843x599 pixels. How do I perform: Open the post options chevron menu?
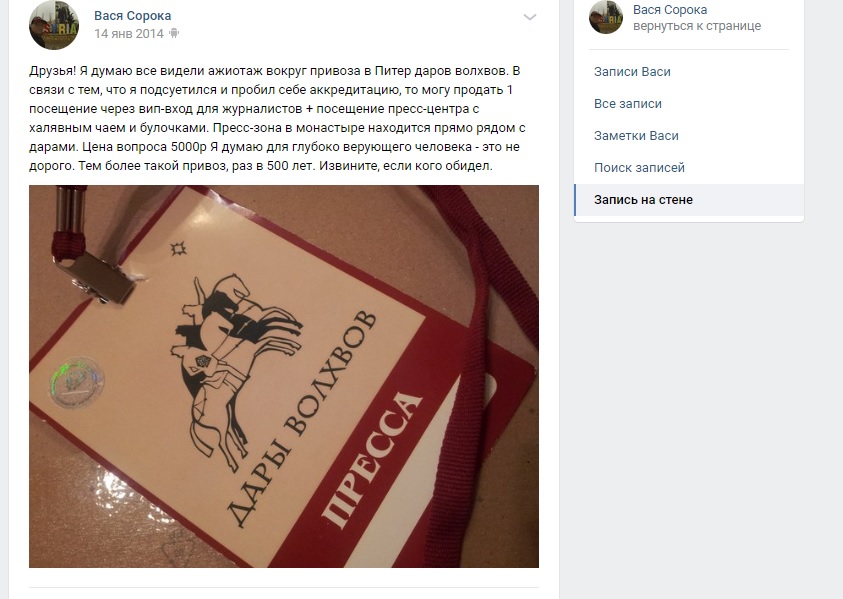coord(530,17)
